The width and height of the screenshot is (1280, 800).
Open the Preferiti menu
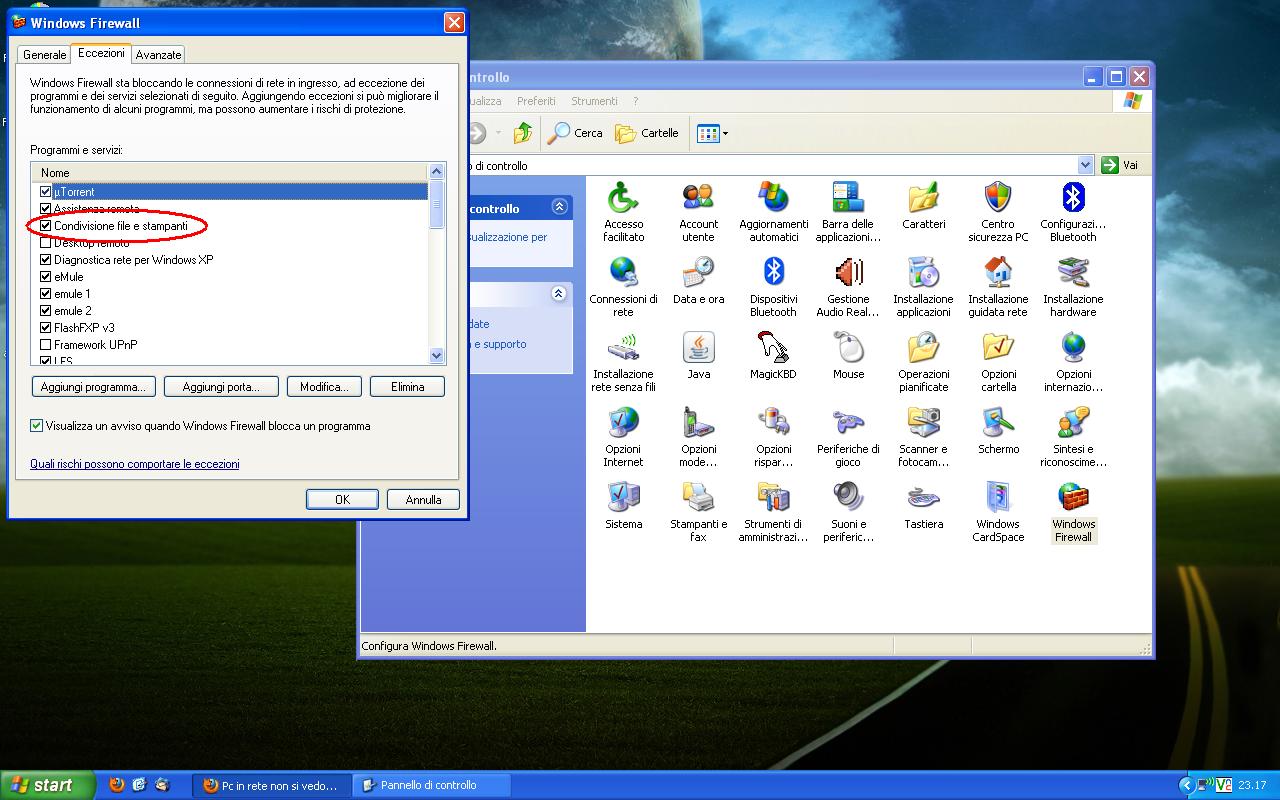536,101
